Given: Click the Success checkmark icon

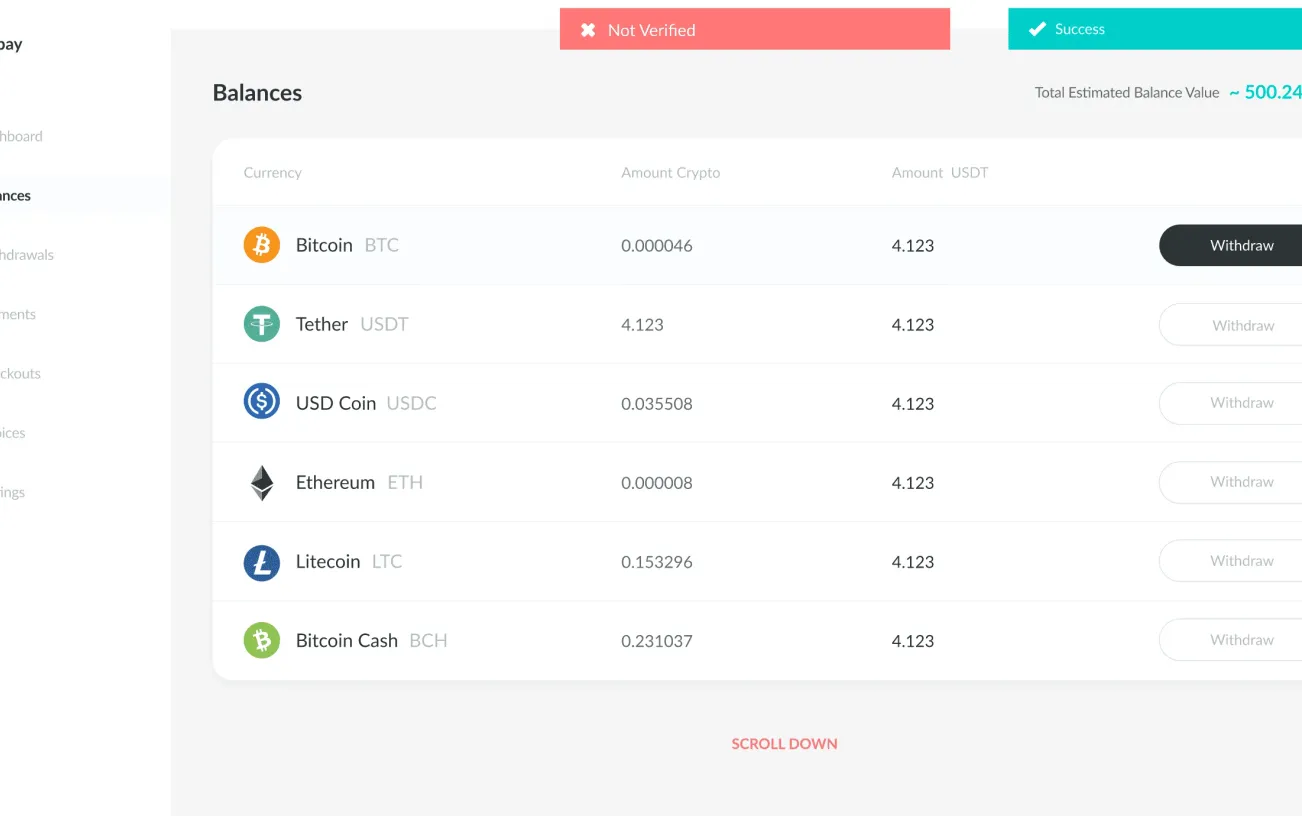Looking at the screenshot, I should pos(1037,29).
